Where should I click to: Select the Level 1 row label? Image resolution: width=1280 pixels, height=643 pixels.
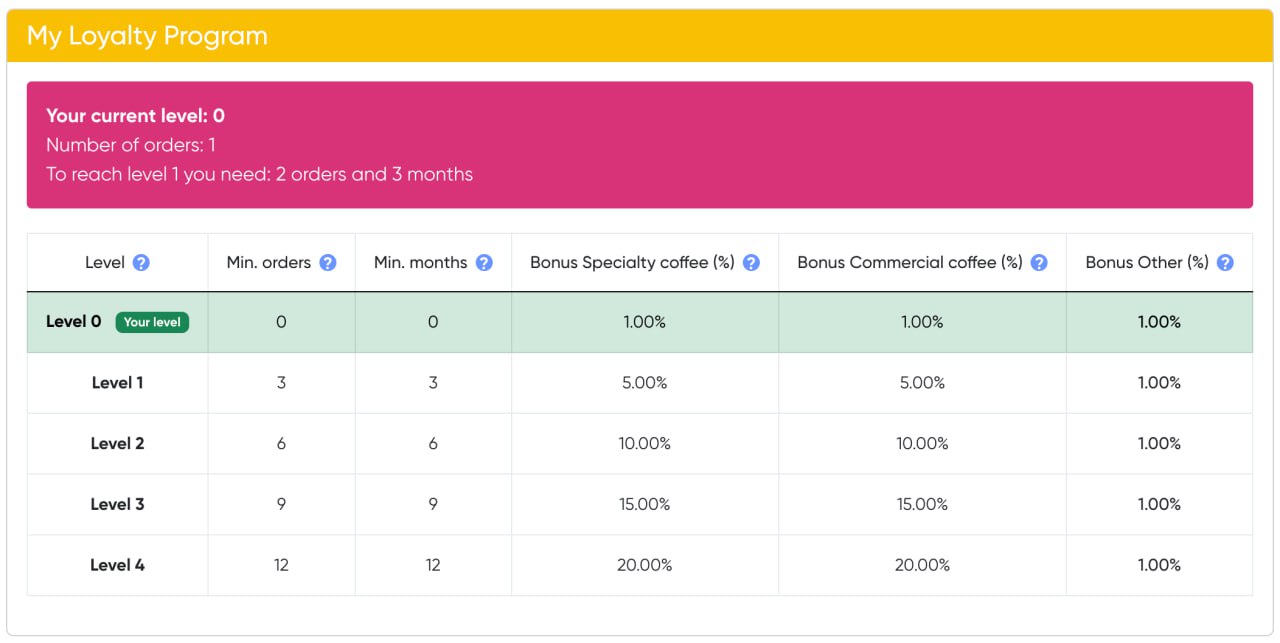click(x=117, y=383)
